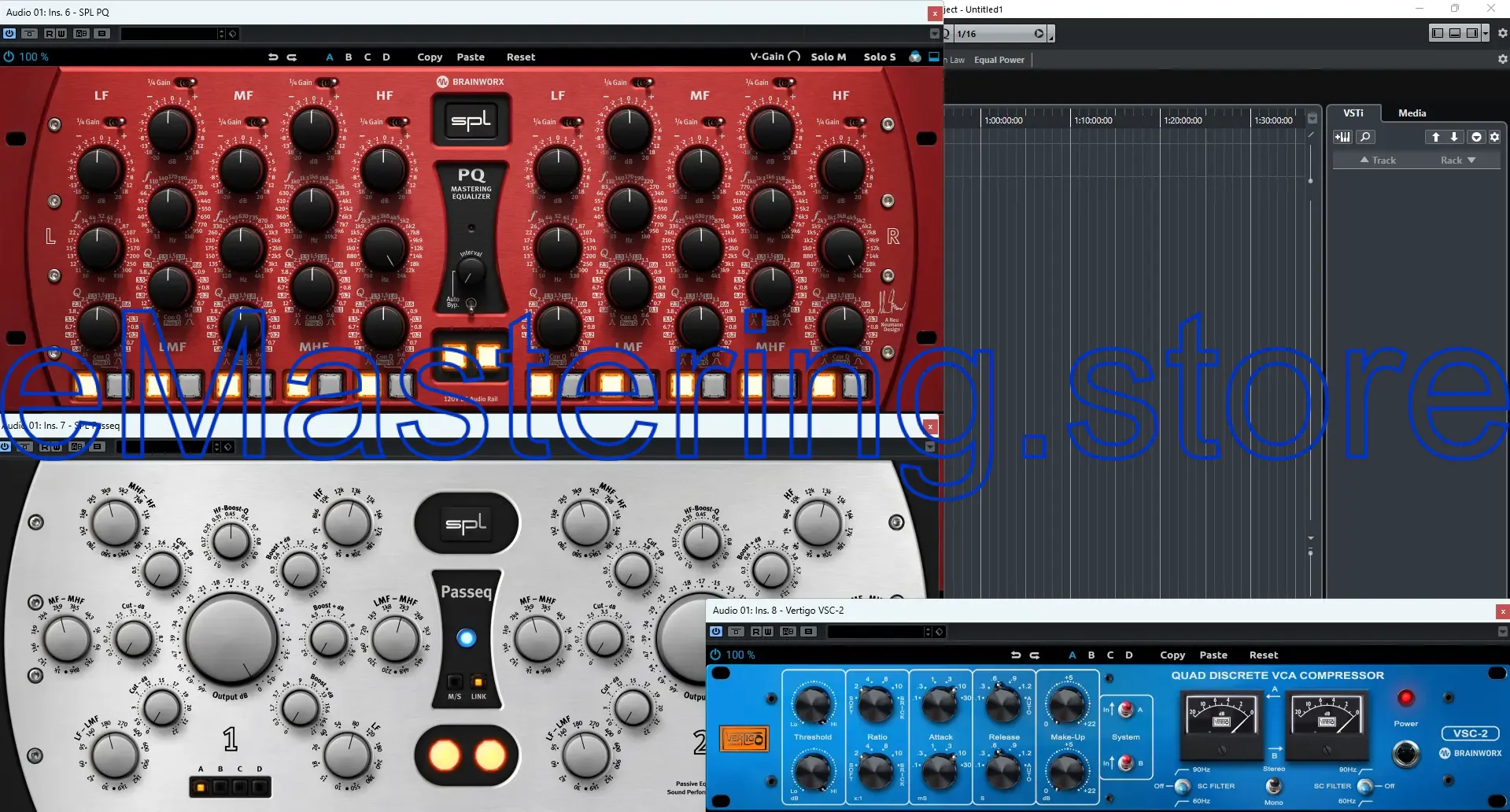Viewport: 1510px width, 812px height.
Task: Click Read automation button in SPL PQ header
Action: click(50, 34)
